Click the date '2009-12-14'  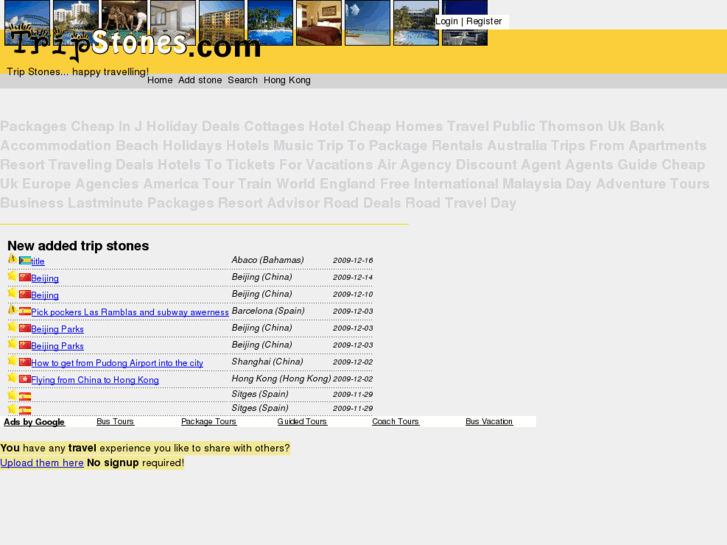coord(353,277)
